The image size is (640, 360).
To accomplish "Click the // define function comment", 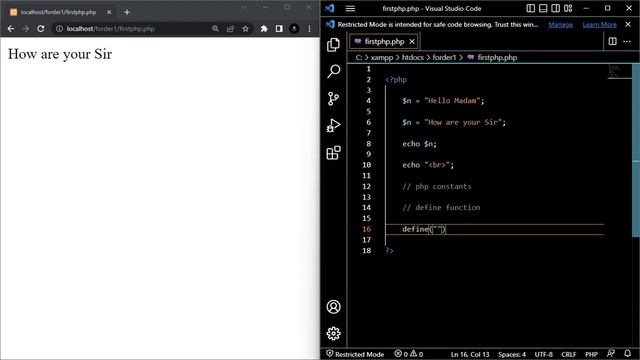I will pos(441,207).
